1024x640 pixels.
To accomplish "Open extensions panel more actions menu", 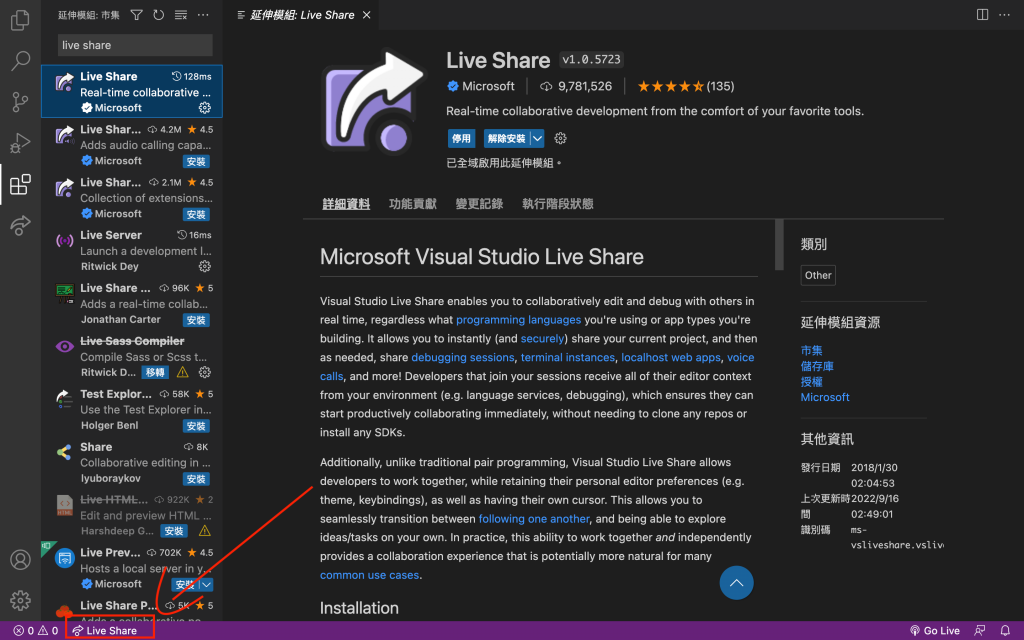I will pos(203,14).
